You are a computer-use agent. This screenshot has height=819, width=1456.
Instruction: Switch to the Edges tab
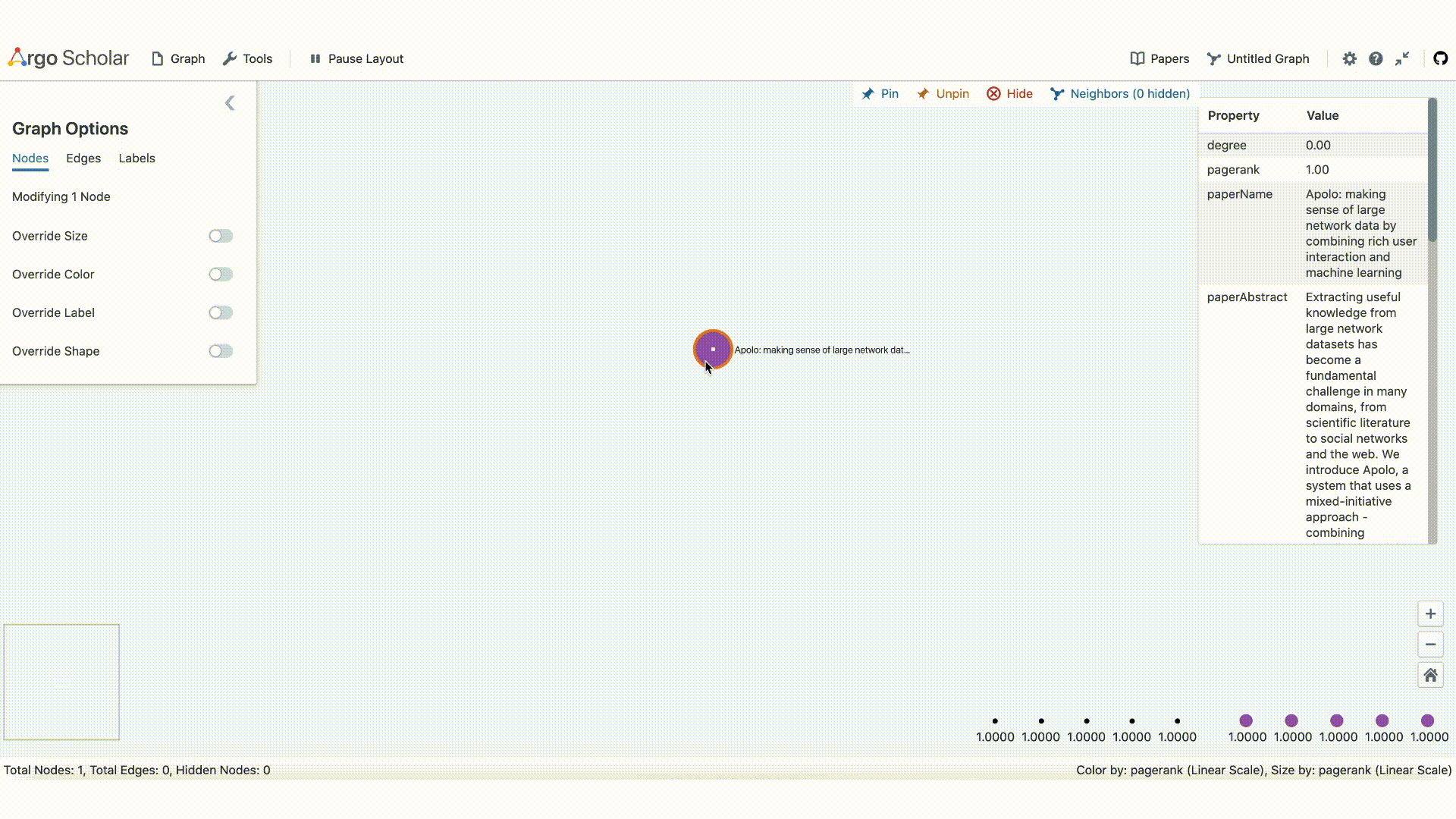(x=83, y=158)
